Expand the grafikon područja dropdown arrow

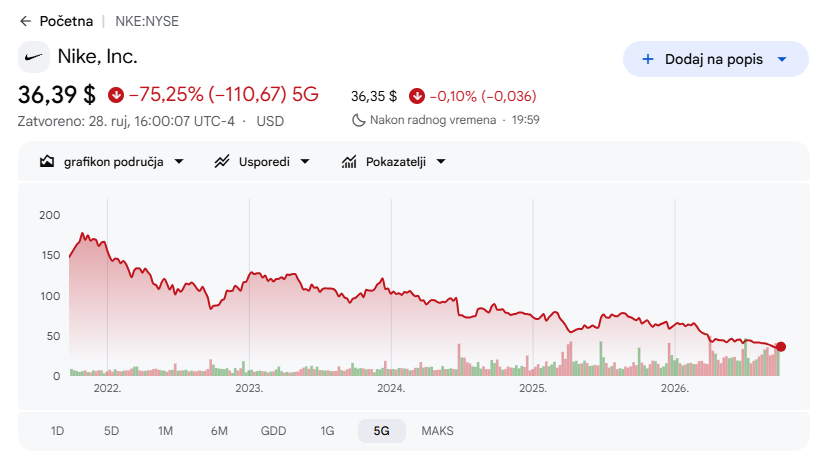tap(179, 162)
